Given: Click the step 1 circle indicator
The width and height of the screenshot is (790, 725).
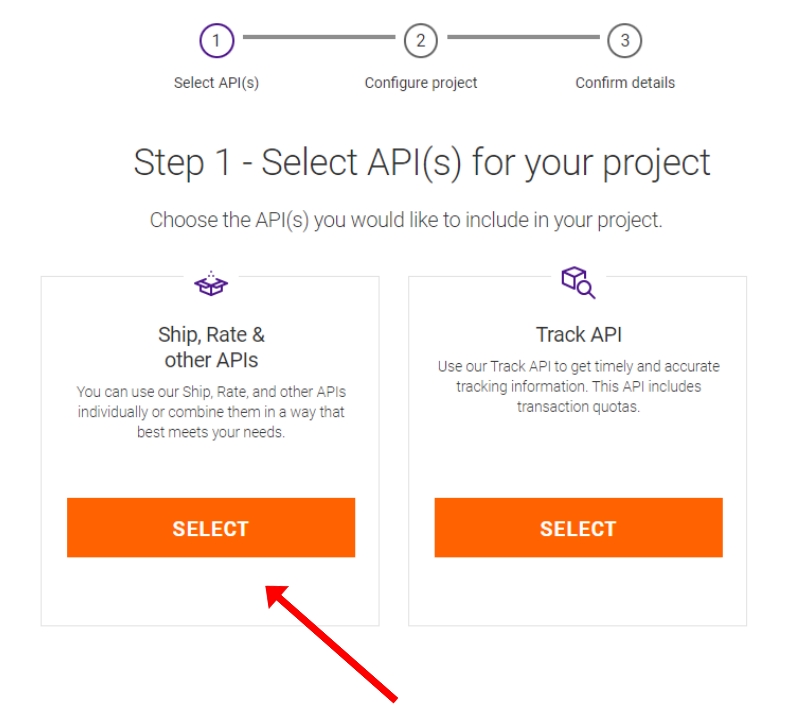Looking at the screenshot, I should pos(216,41).
